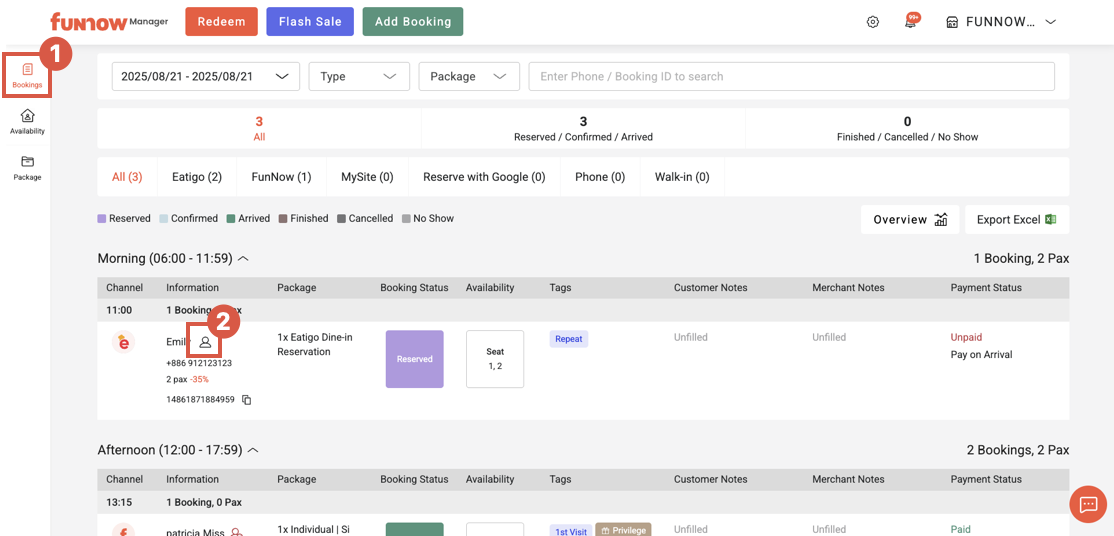Collapse the Morning bookings section
This screenshot has width=1114, height=536.
[243, 259]
